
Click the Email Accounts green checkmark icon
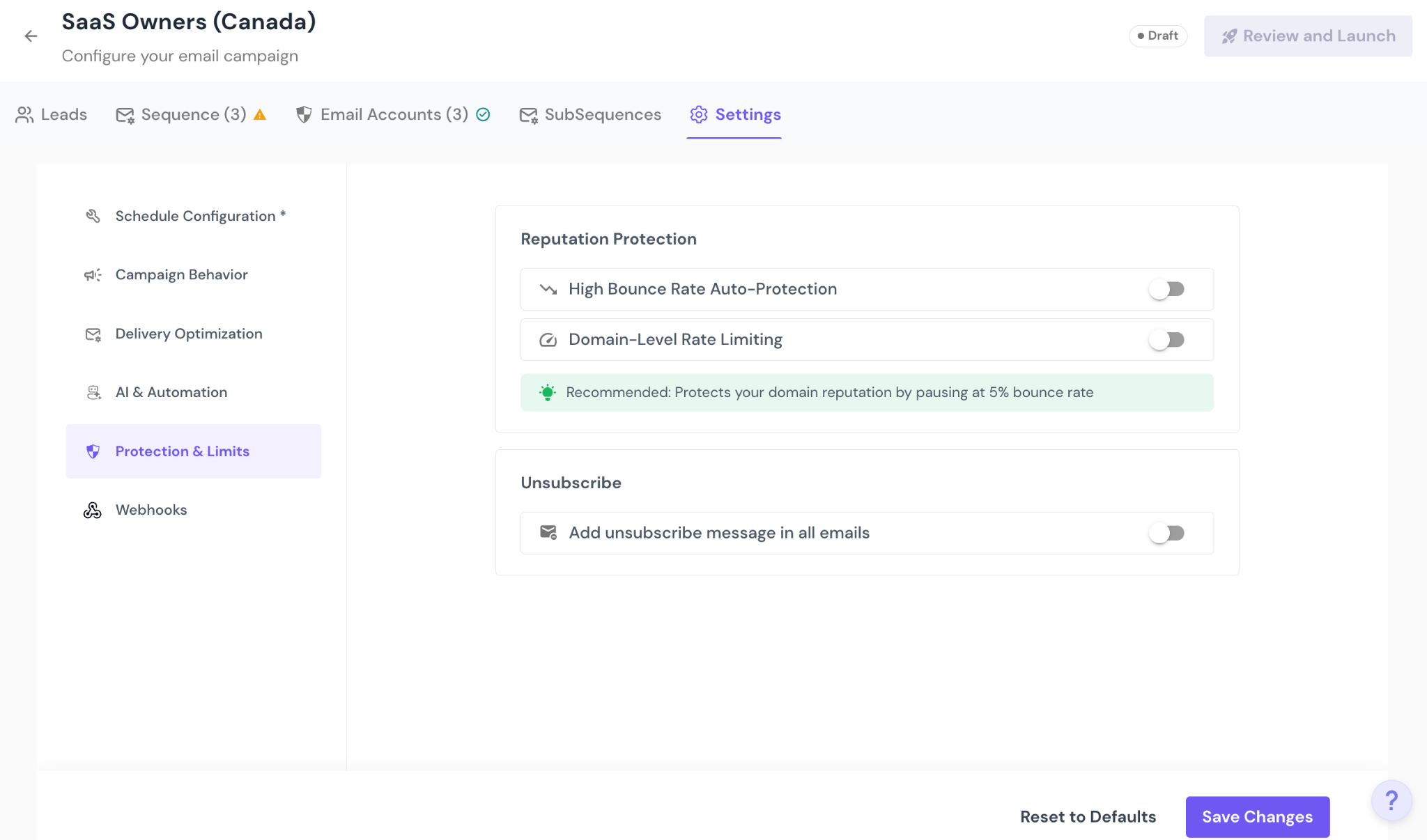483,115
